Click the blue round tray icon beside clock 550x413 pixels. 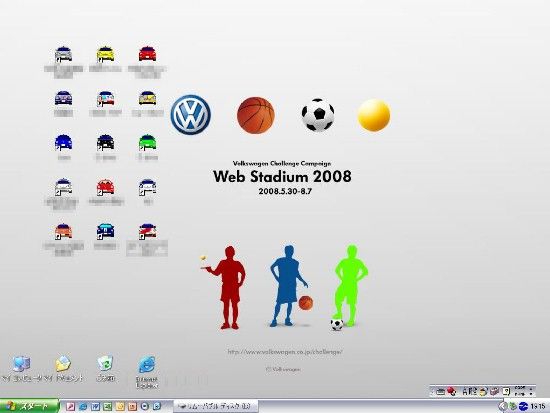pyautogui.click(x=523, y=406)
